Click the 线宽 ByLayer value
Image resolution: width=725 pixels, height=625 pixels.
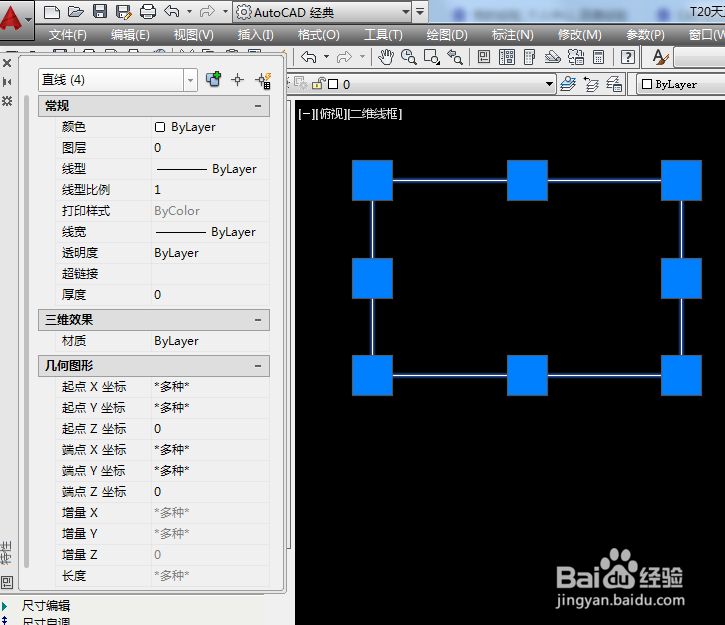point(210,232)
